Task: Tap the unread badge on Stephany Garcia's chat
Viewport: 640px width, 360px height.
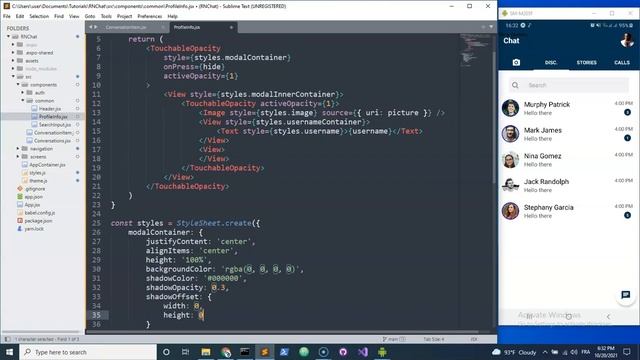Action: pos(627,216)
